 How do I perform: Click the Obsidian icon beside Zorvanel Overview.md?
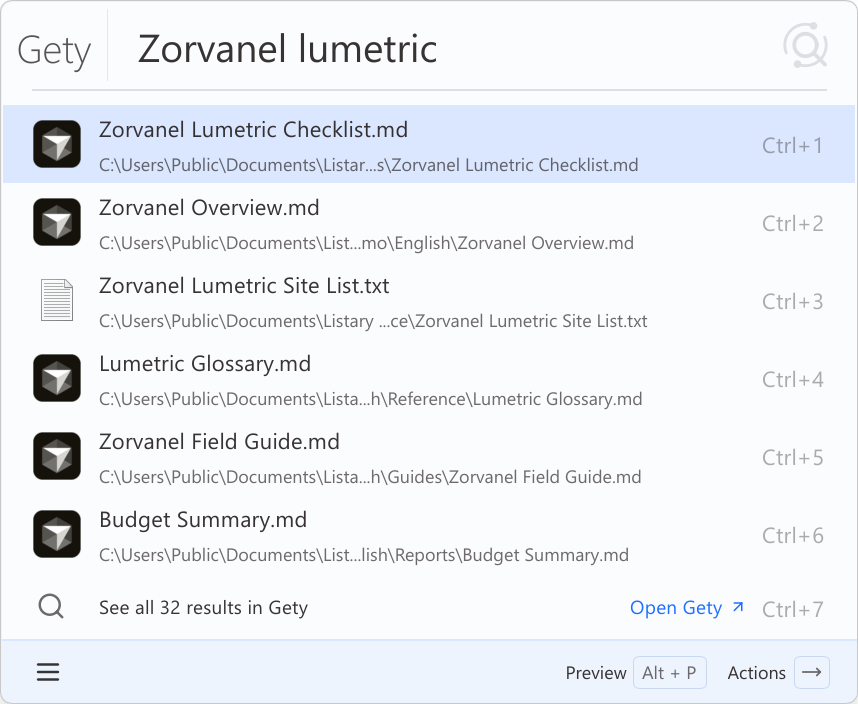pos(57,222)
